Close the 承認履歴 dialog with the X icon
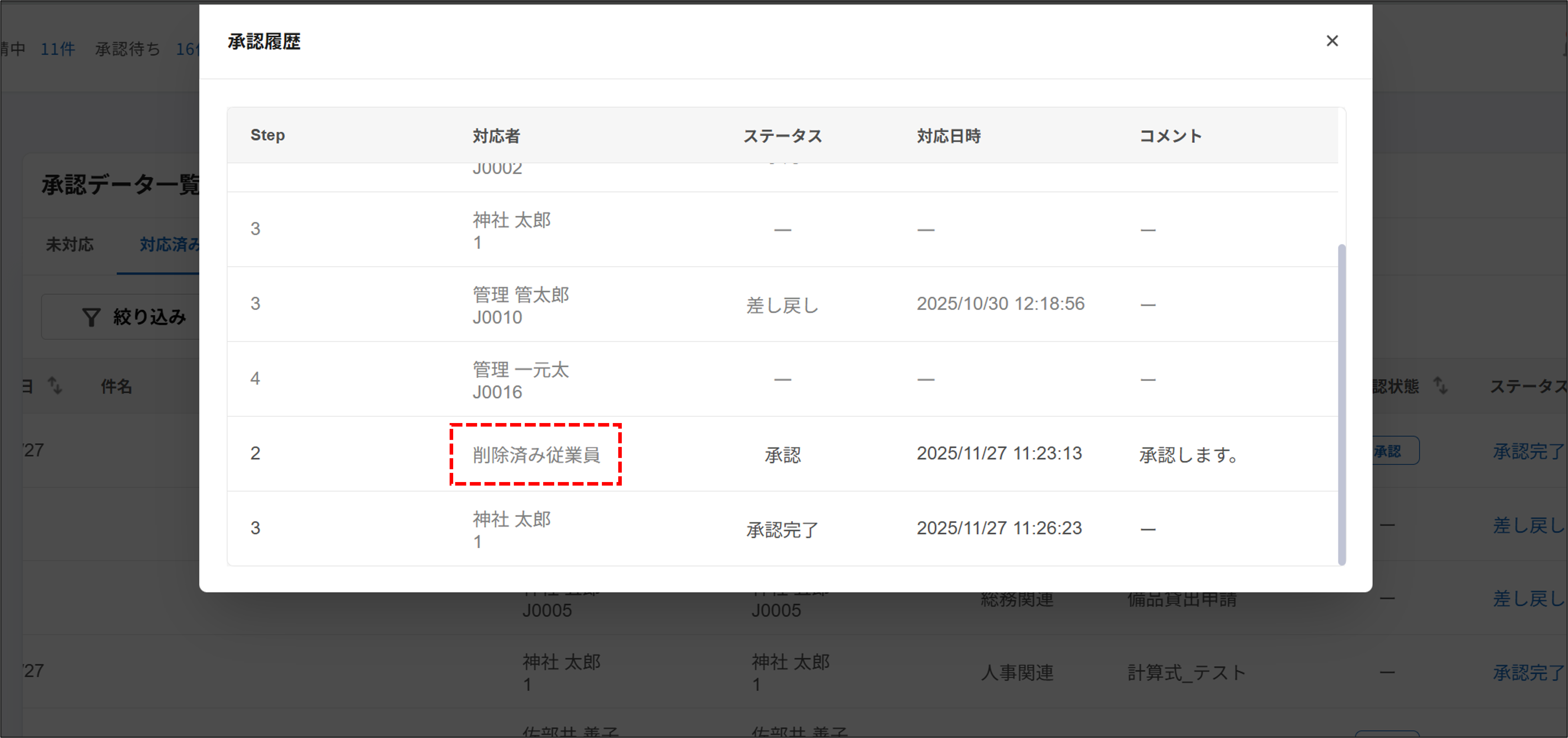The height and width of the screenshot is (738, 1568). pos(1333,40)
